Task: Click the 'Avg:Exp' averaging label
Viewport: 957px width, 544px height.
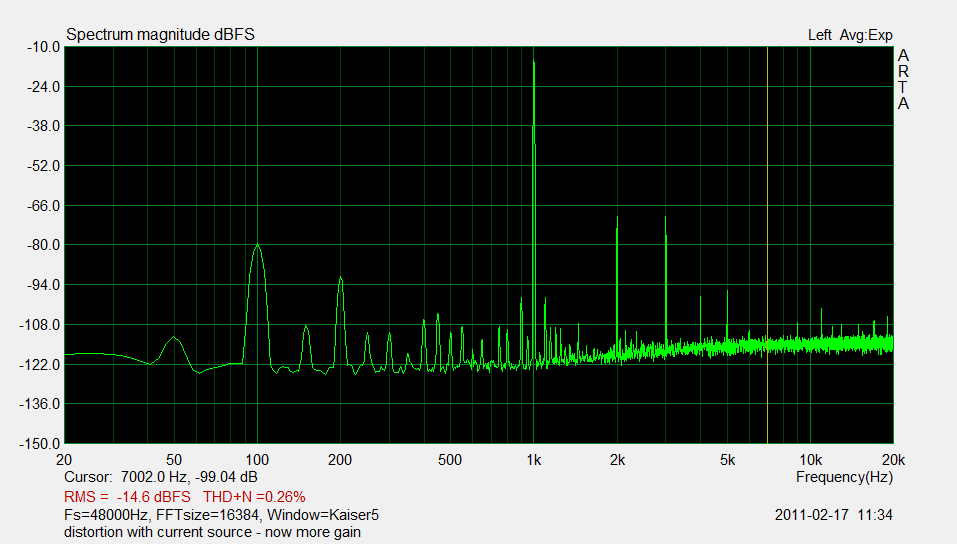Action: (866, 35)
